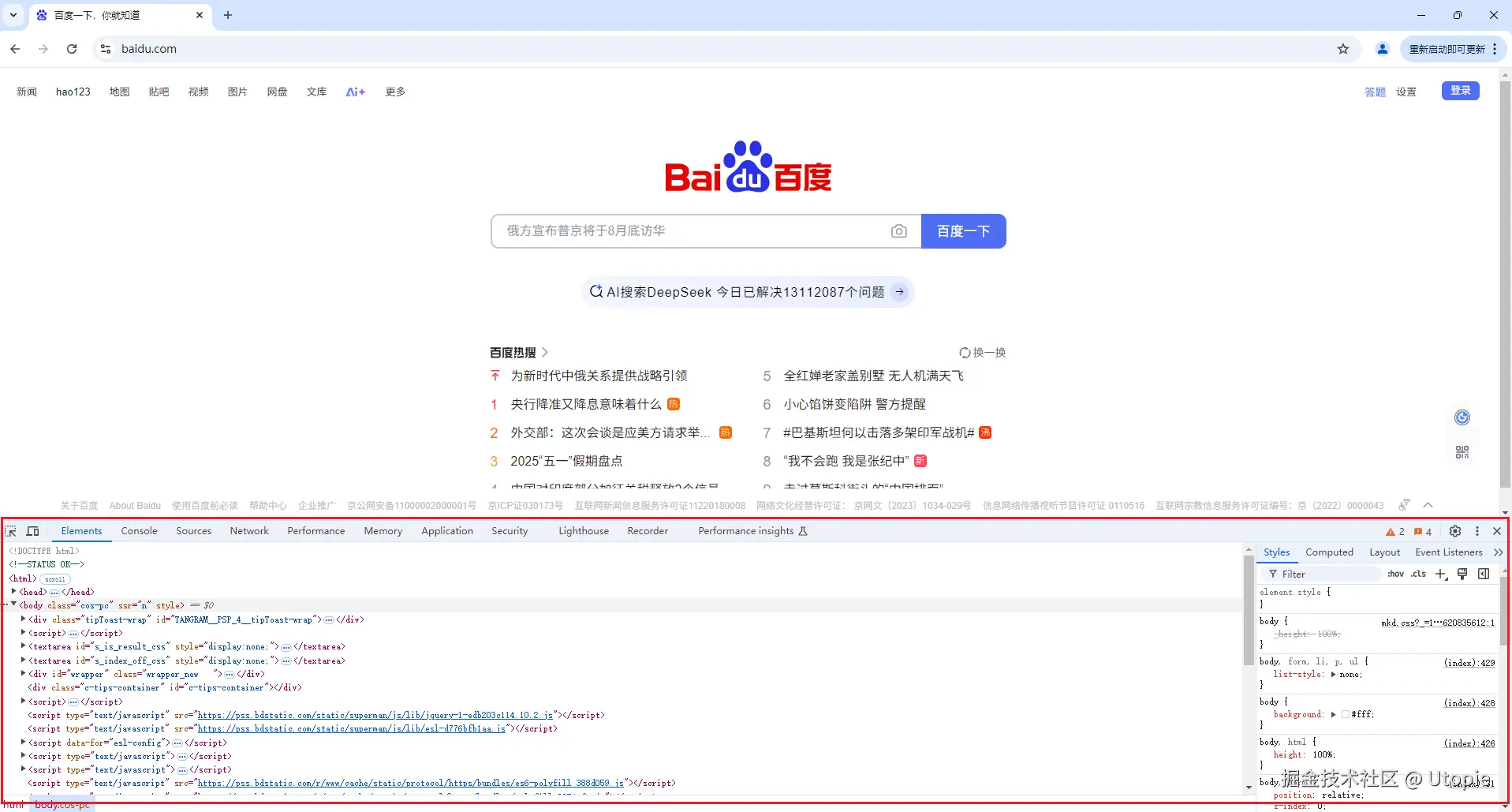The image size is (1512, 812).
Task: Open the Event Listeners tab
Action: (x=1449, y=552)
